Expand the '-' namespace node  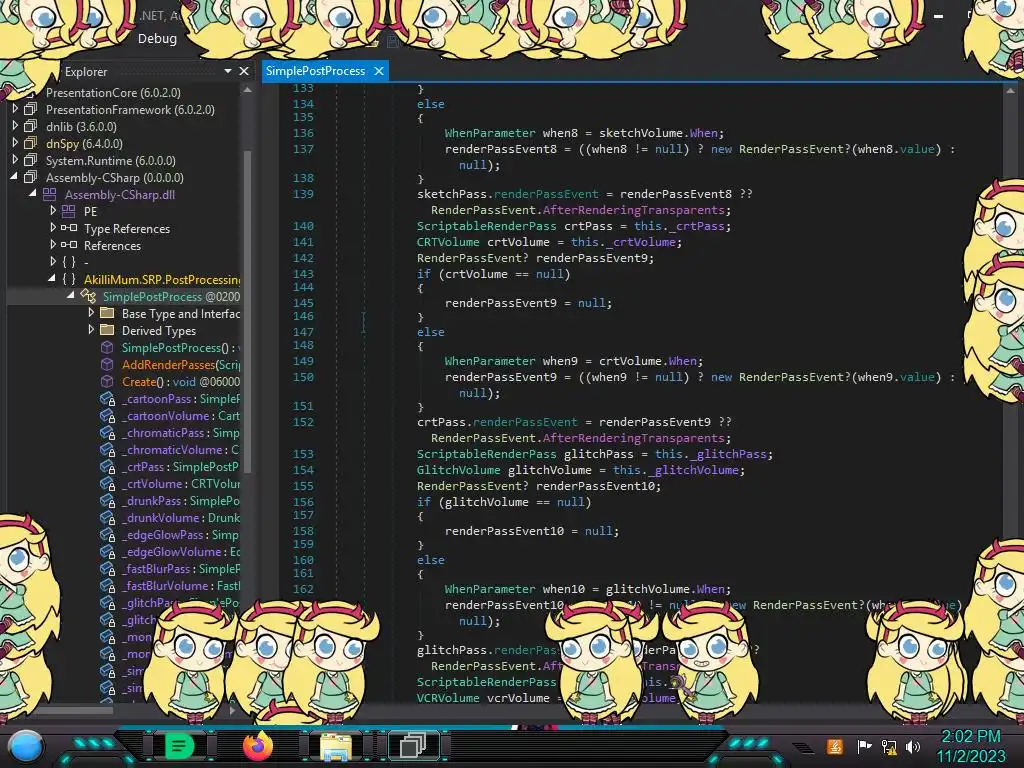coord(53,262)
